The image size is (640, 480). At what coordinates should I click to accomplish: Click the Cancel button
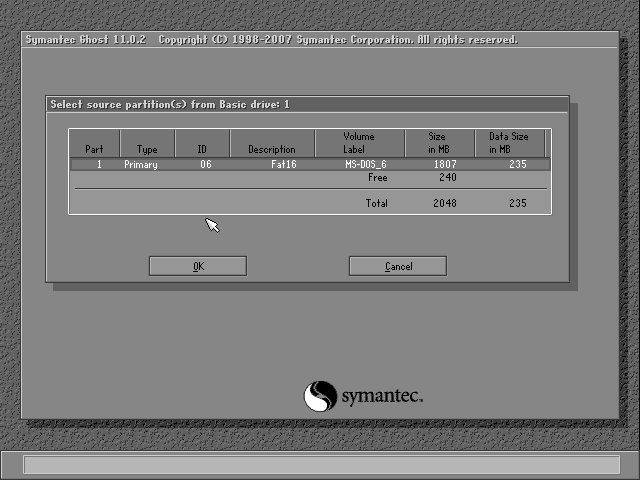[x=398, y=266]
